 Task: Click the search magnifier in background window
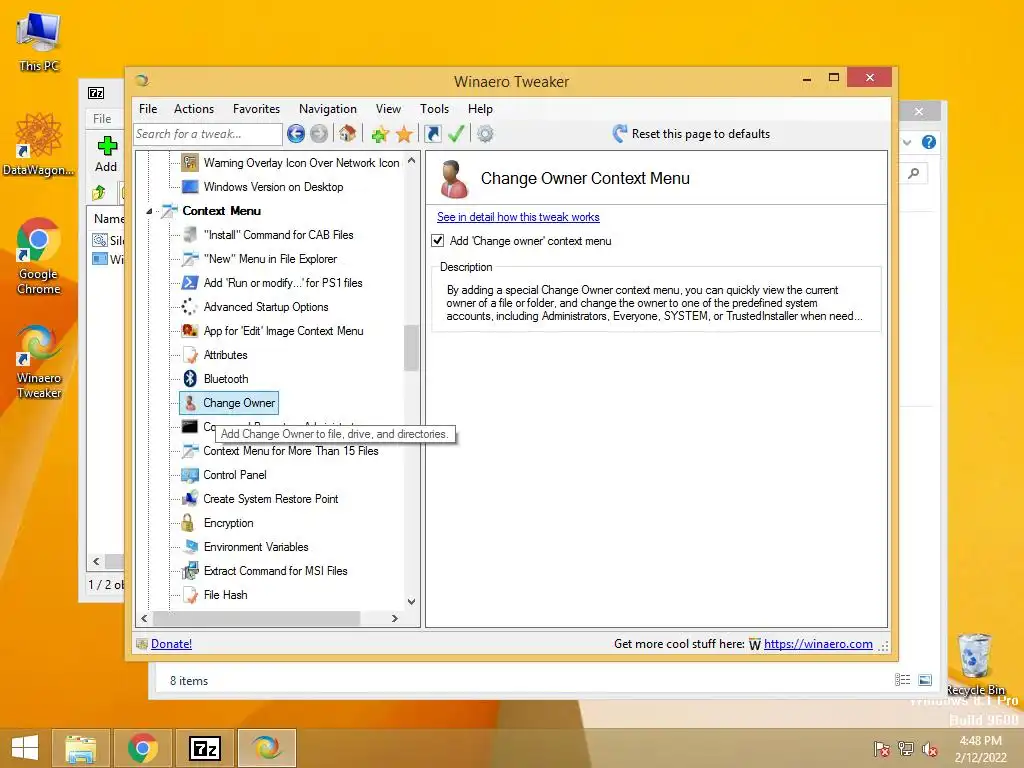tap(914, 173)
